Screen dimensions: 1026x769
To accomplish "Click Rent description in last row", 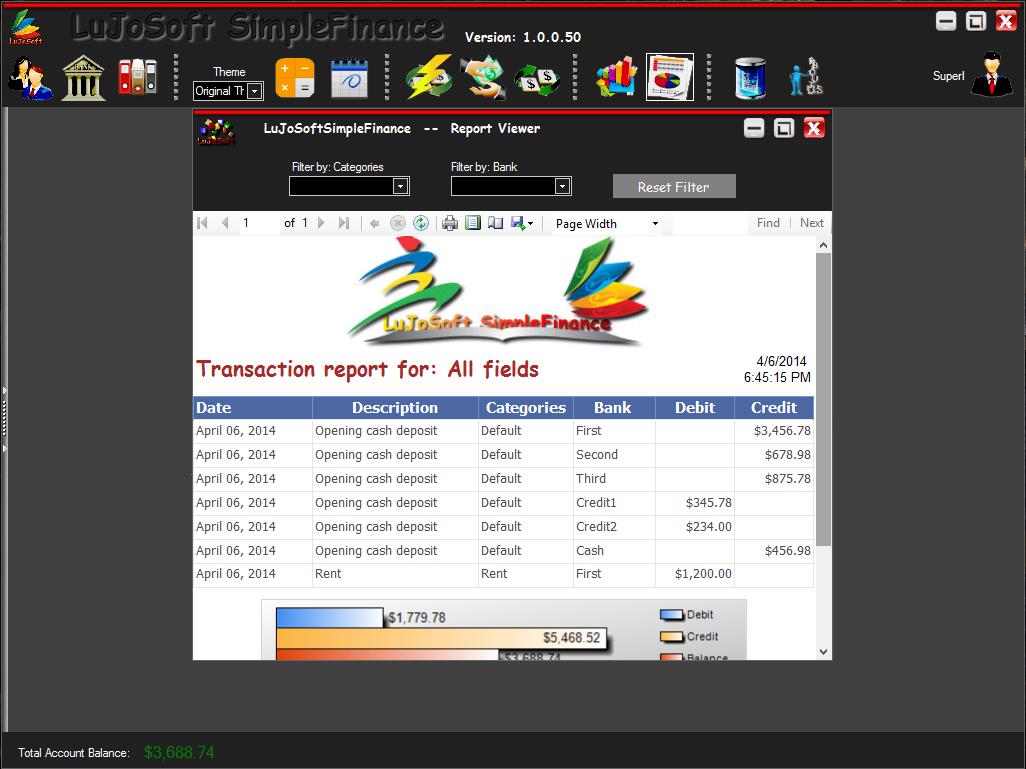I will [x=395, y=574].
